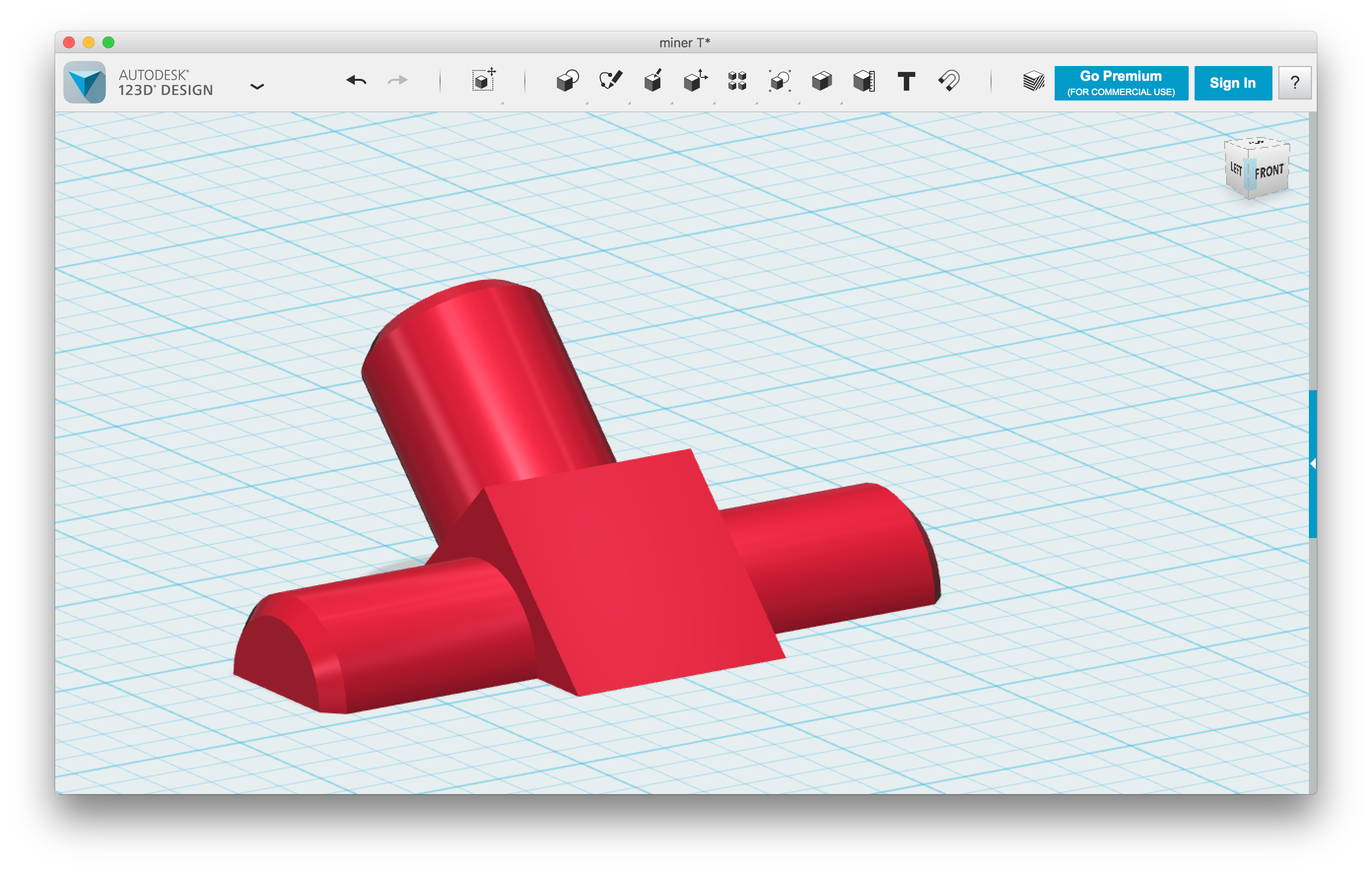Click the Sign In button
This screenshot has height=873, width=1372.
[1233, 83]
